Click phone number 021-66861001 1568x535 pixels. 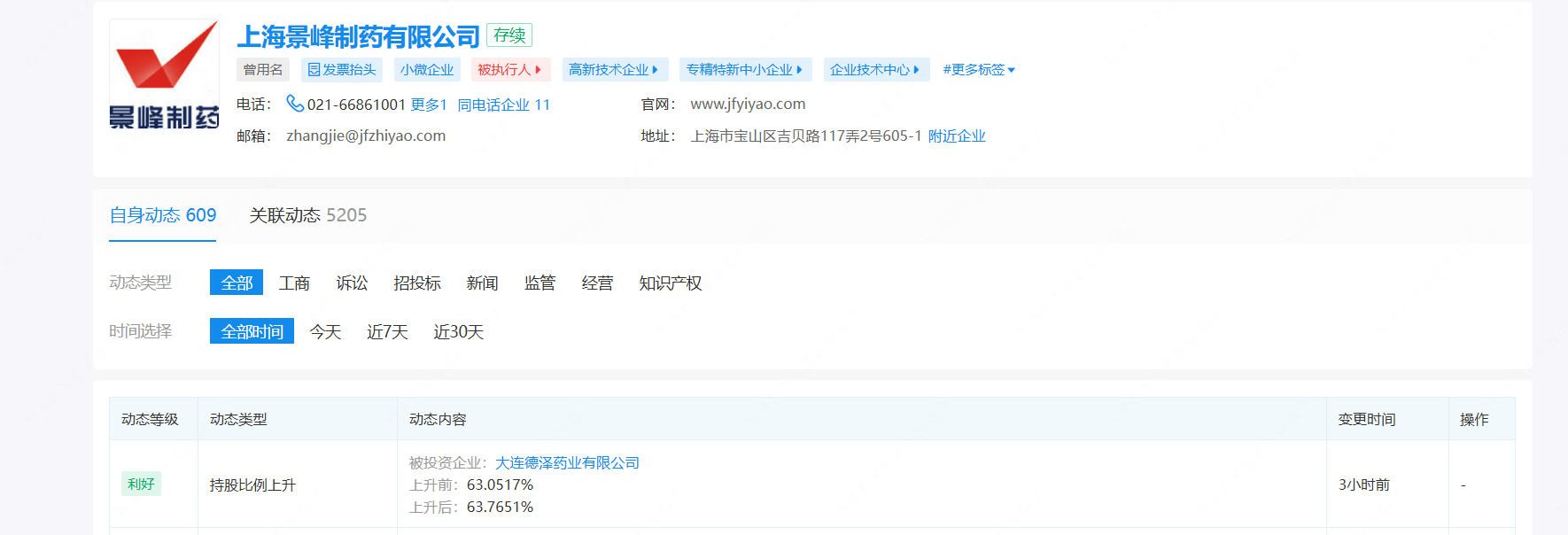click(356, 105)
